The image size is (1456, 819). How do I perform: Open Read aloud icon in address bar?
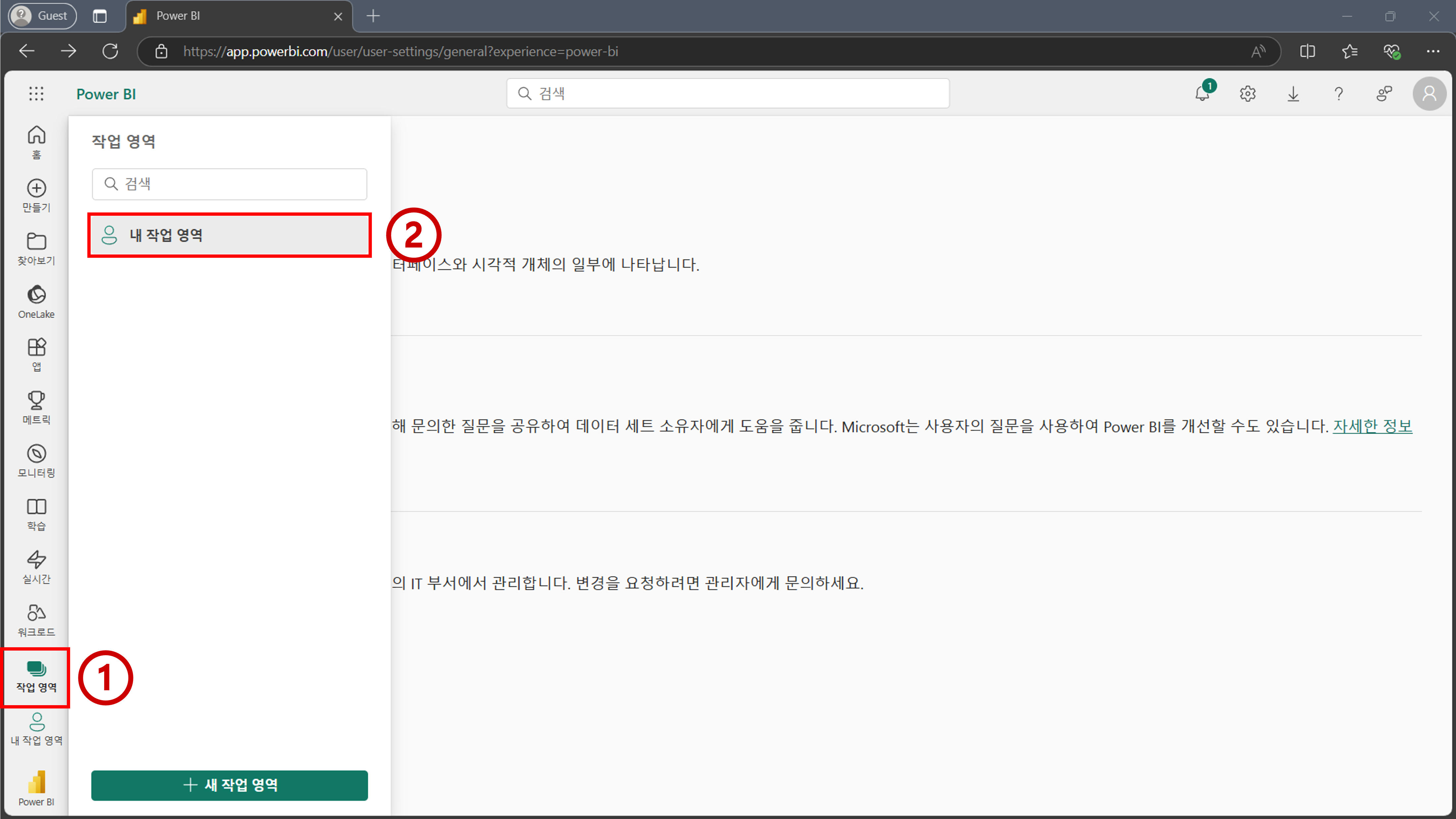pos(1257,51)
